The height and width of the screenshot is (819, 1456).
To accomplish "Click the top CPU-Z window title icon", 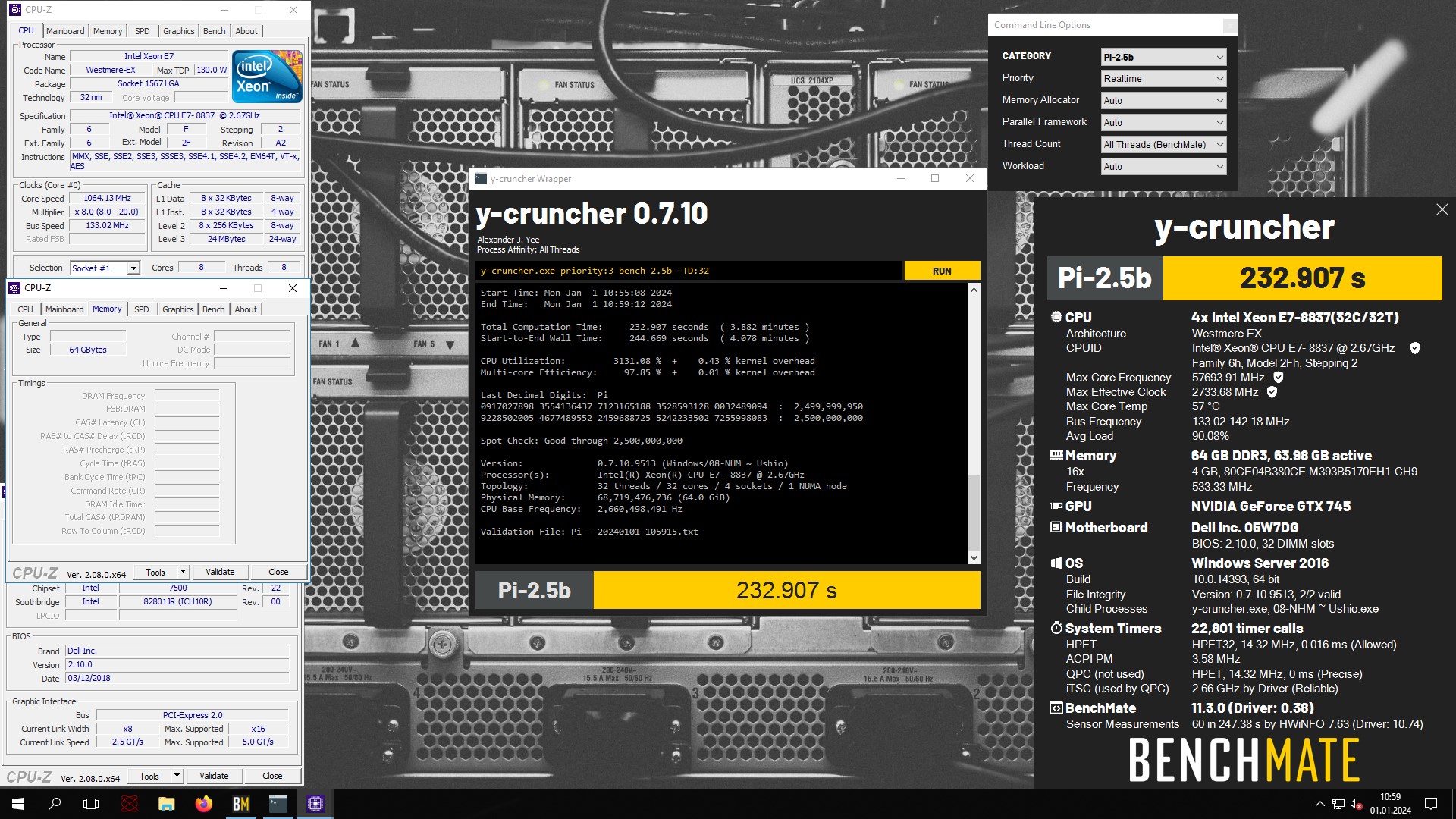I will pos(15,10).
